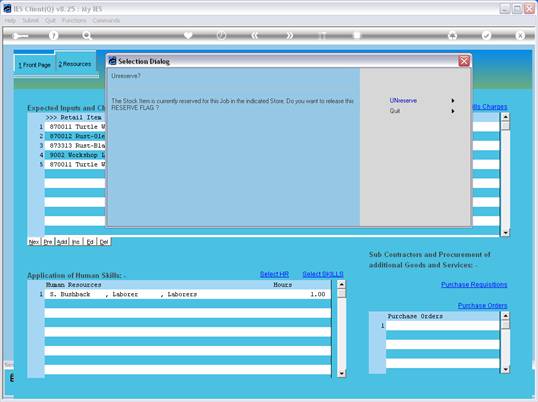
Task: Select row 4 '9002 Workshop L' item
Action: [x=75, y=155]
